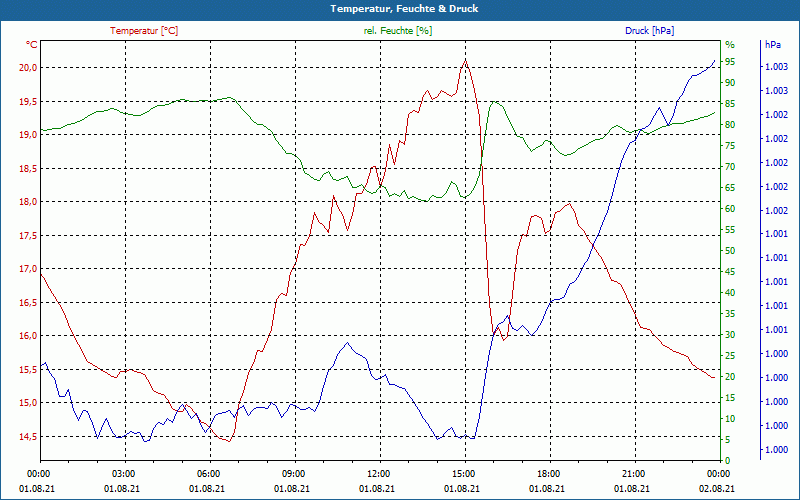This screenshot has height=500, width=800.
Task: Click the 25 humidity axis value
Action: tap(730, 356)
